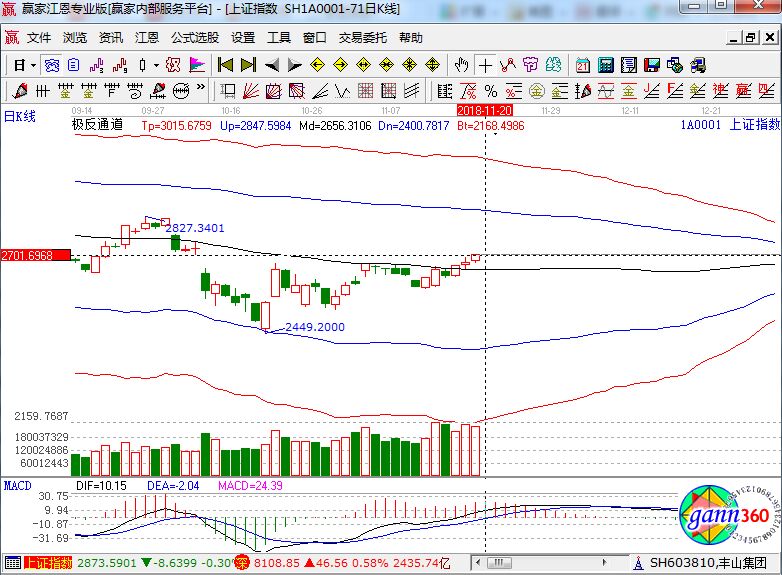
Task: Click the MACD indicator label
Action: pyautogui.click(x=17, y=485)
